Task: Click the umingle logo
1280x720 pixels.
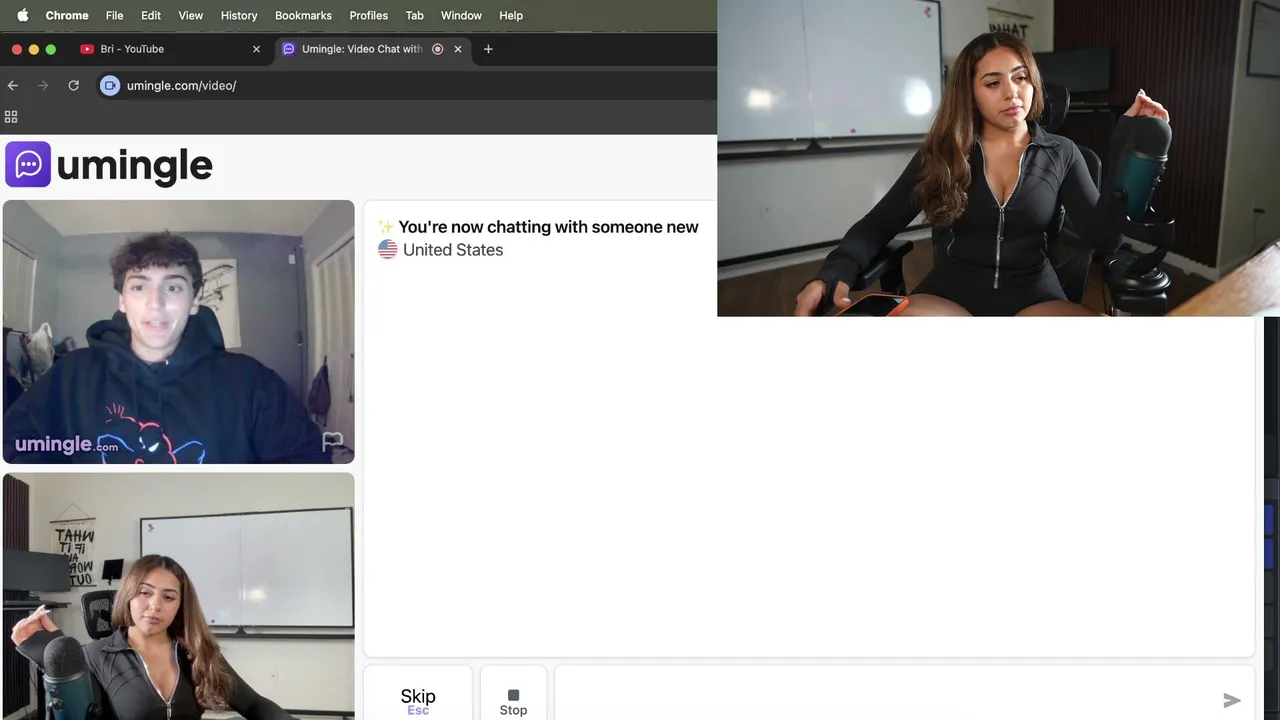Action: tap(109, 165)
